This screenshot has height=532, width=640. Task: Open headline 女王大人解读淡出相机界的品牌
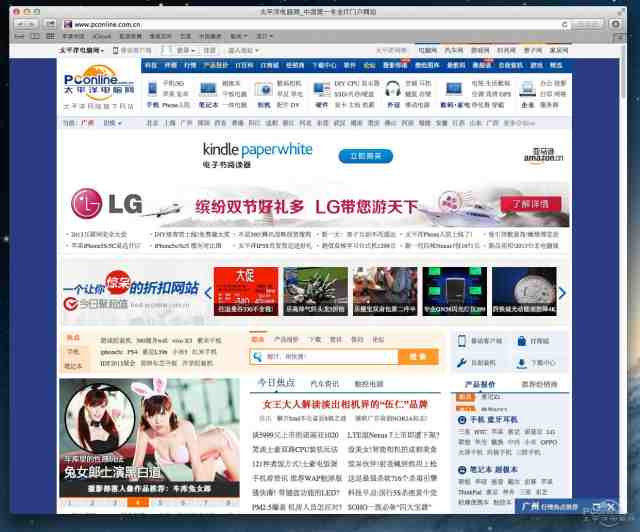(x=345, y=404)
